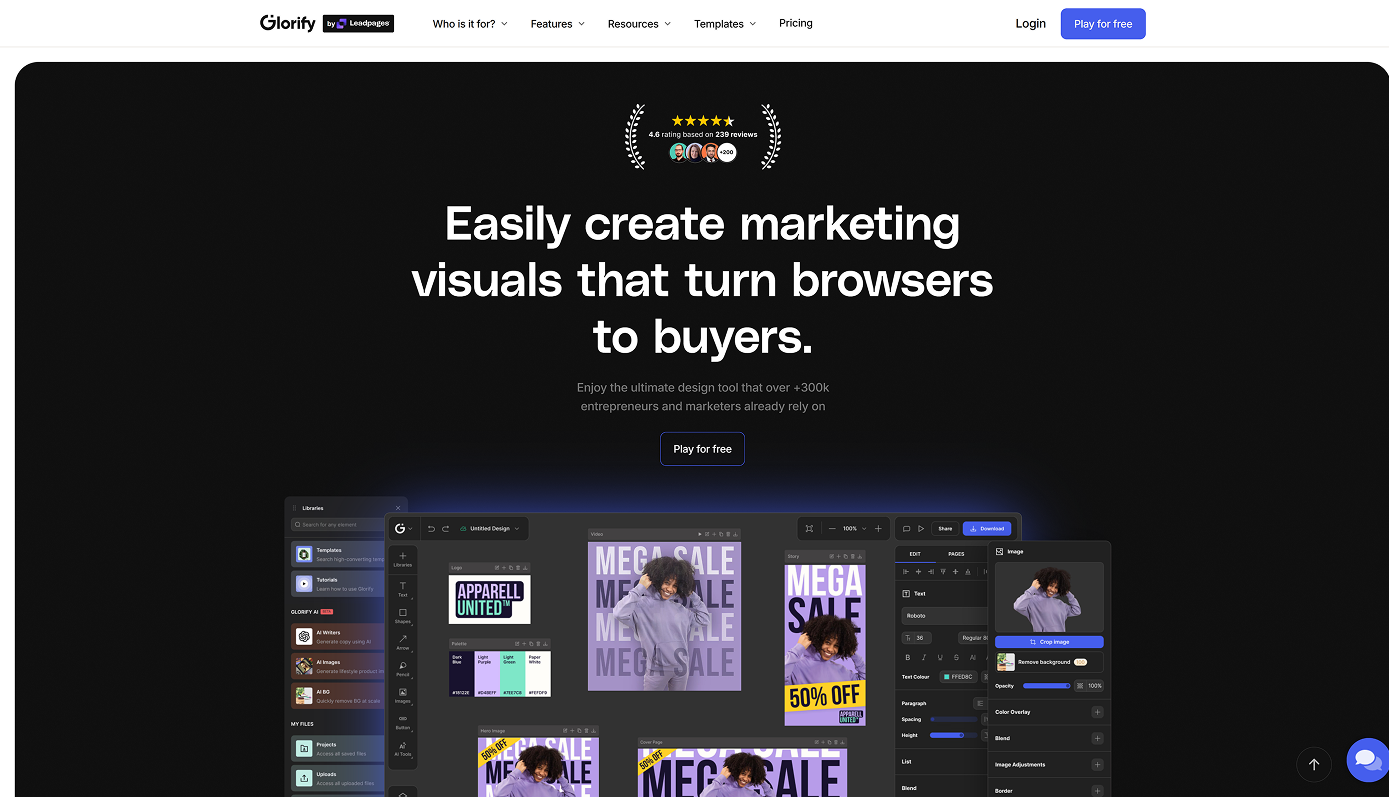Click the Login link
Image resolution: width=1389 pixels, height=797 pixels.
click(x=1030, y=24)
